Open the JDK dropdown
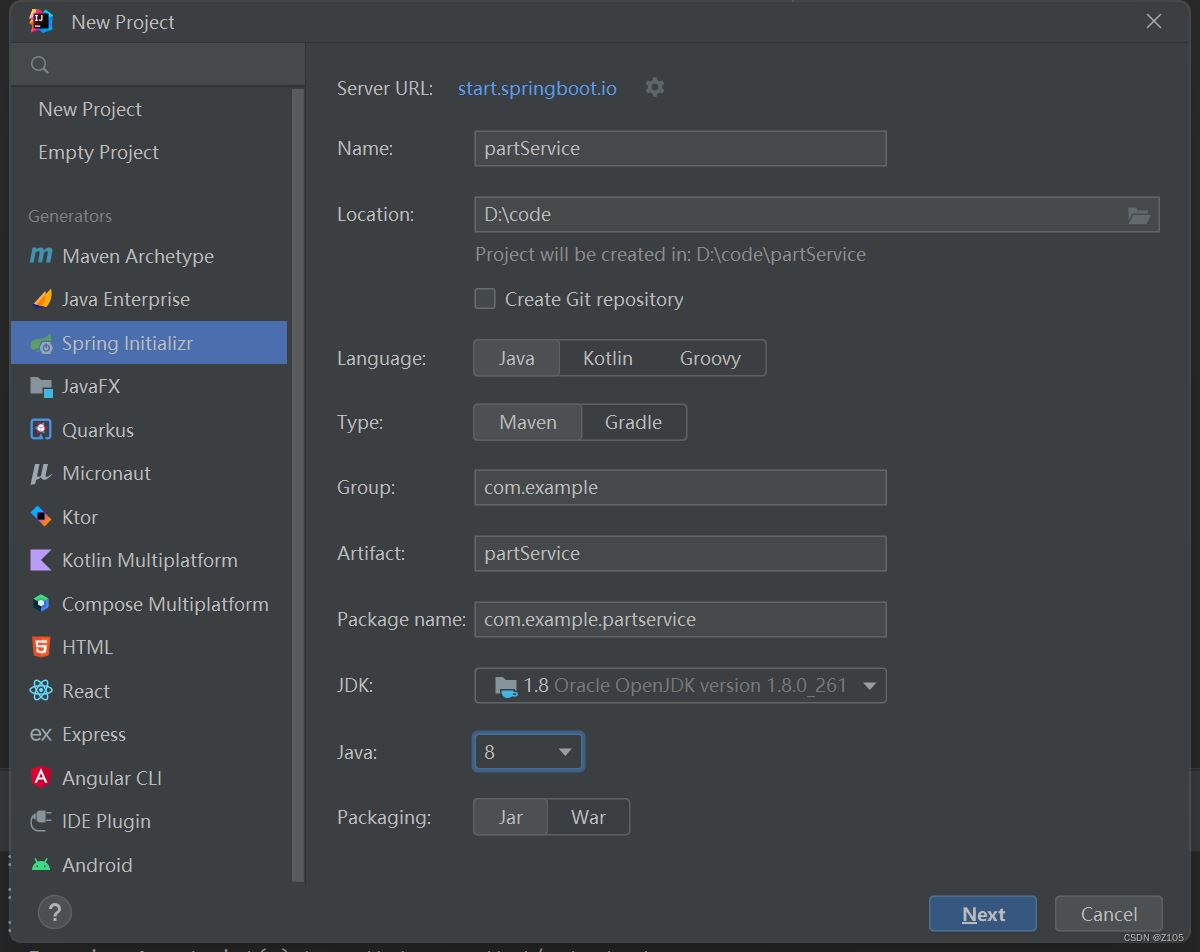 [680, 686]
